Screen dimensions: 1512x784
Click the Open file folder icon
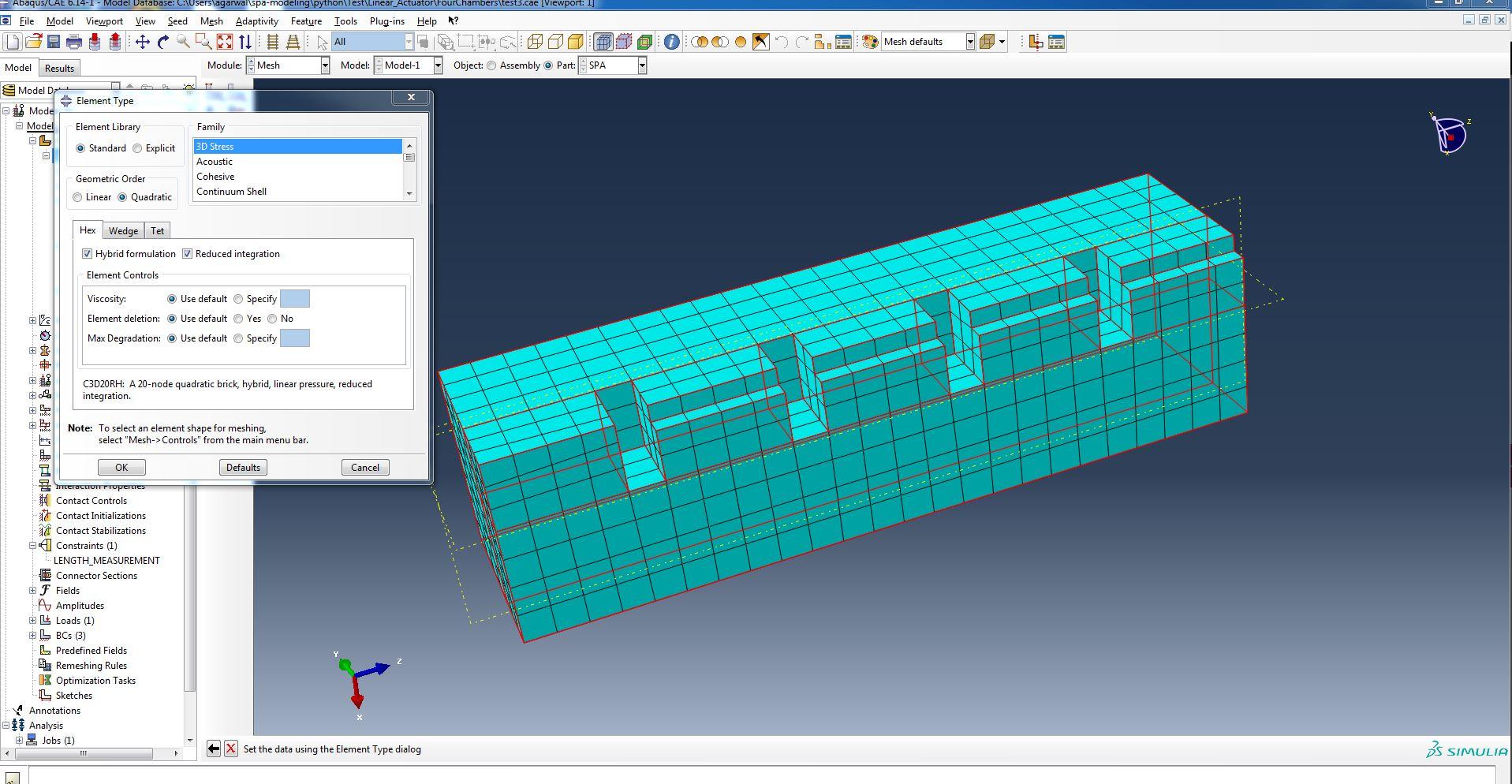33,42
